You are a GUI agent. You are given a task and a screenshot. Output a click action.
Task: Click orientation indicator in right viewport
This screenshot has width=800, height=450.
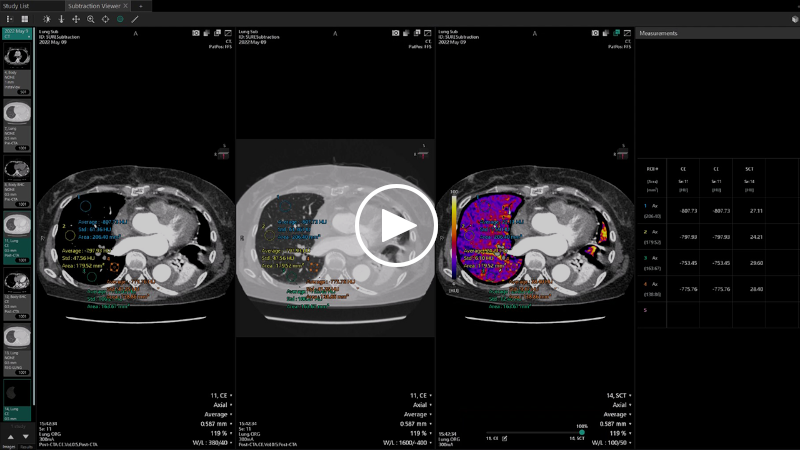click(x=621, y=153)
